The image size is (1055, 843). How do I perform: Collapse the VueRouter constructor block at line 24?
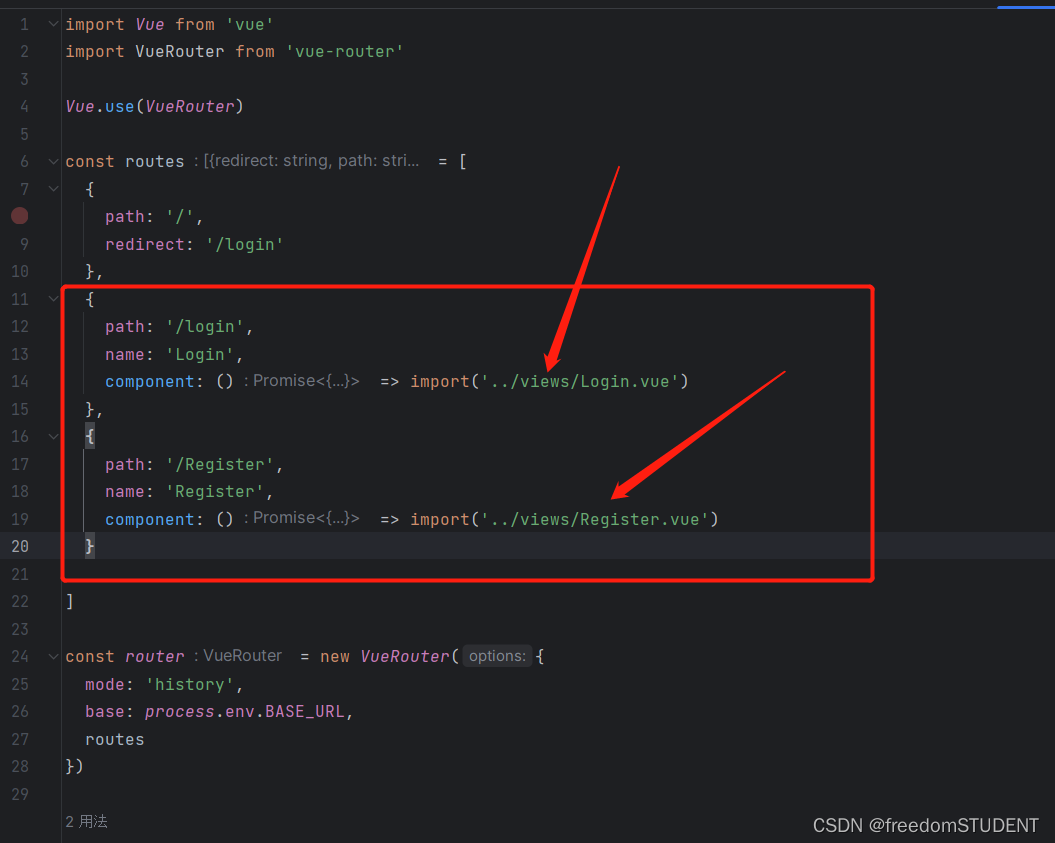point(52,656)
